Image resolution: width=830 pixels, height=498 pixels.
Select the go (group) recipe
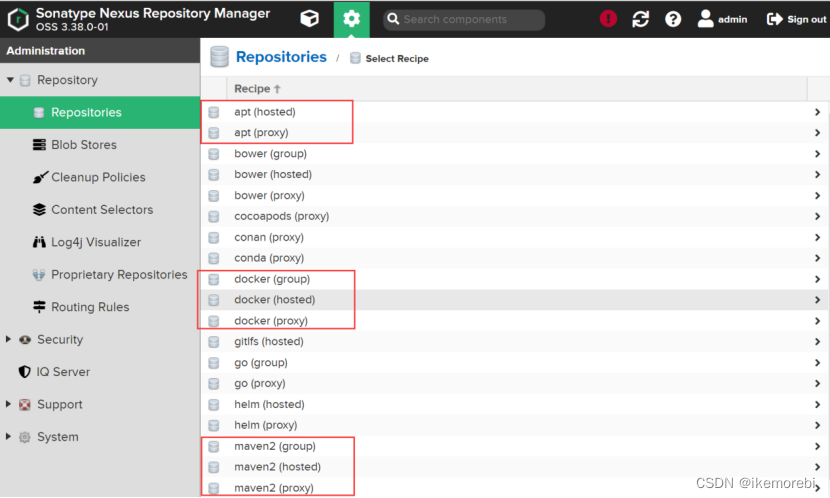tap(513, 363)
